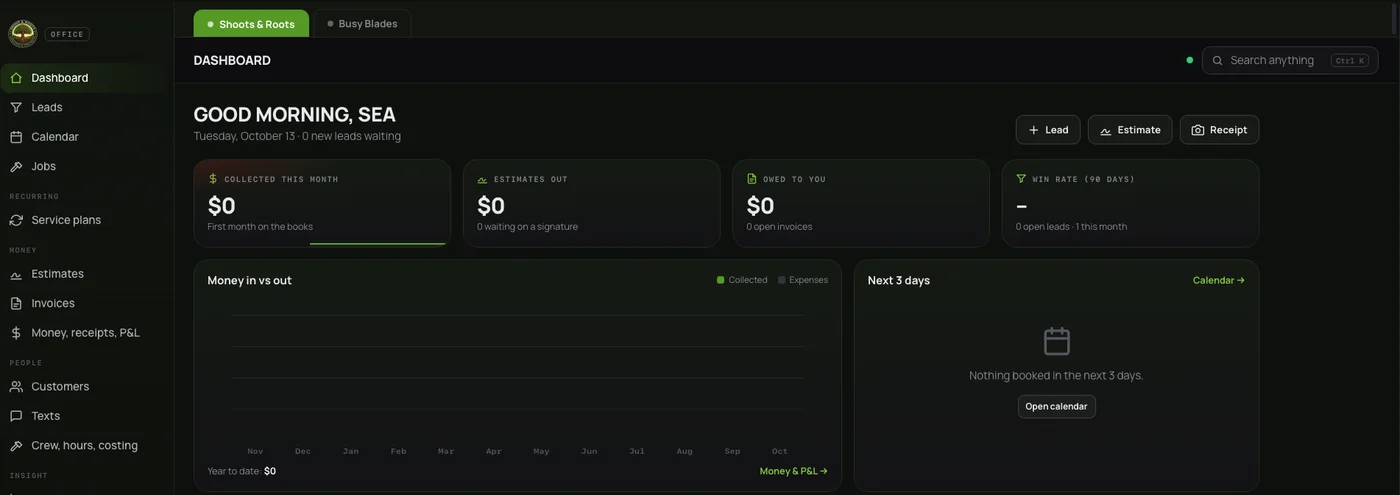Click the GOOD MORNING, SEA heading

(295, 114)
